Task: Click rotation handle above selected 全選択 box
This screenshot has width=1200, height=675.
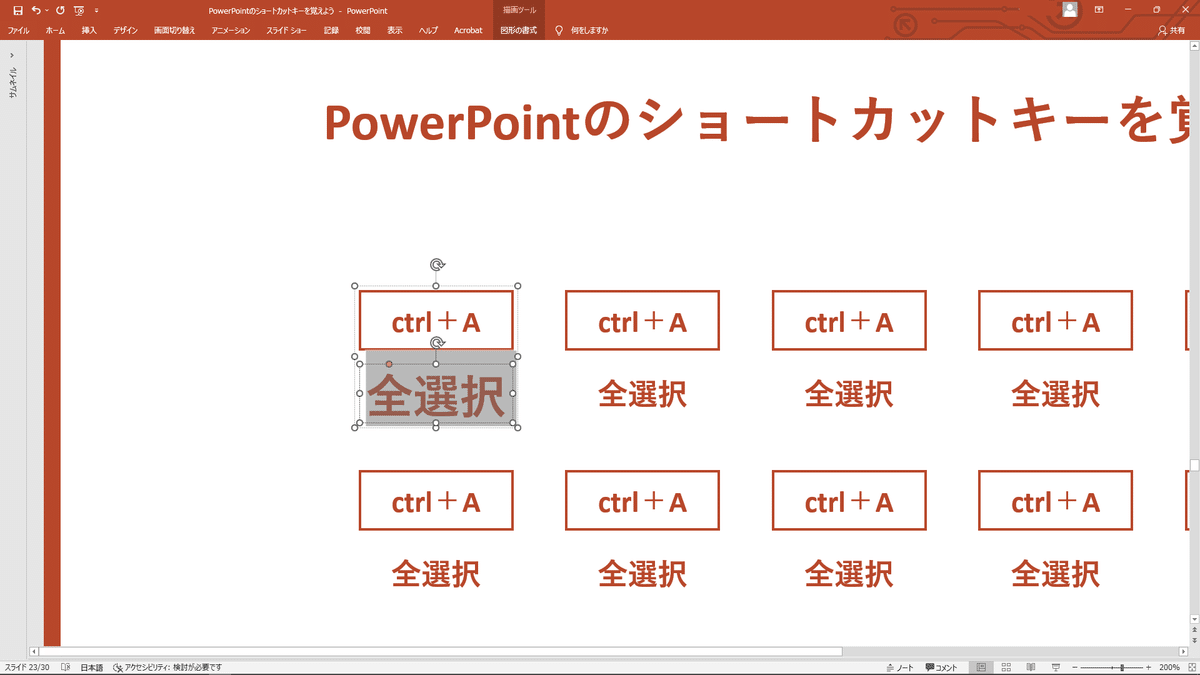Action: coord(437,343)
